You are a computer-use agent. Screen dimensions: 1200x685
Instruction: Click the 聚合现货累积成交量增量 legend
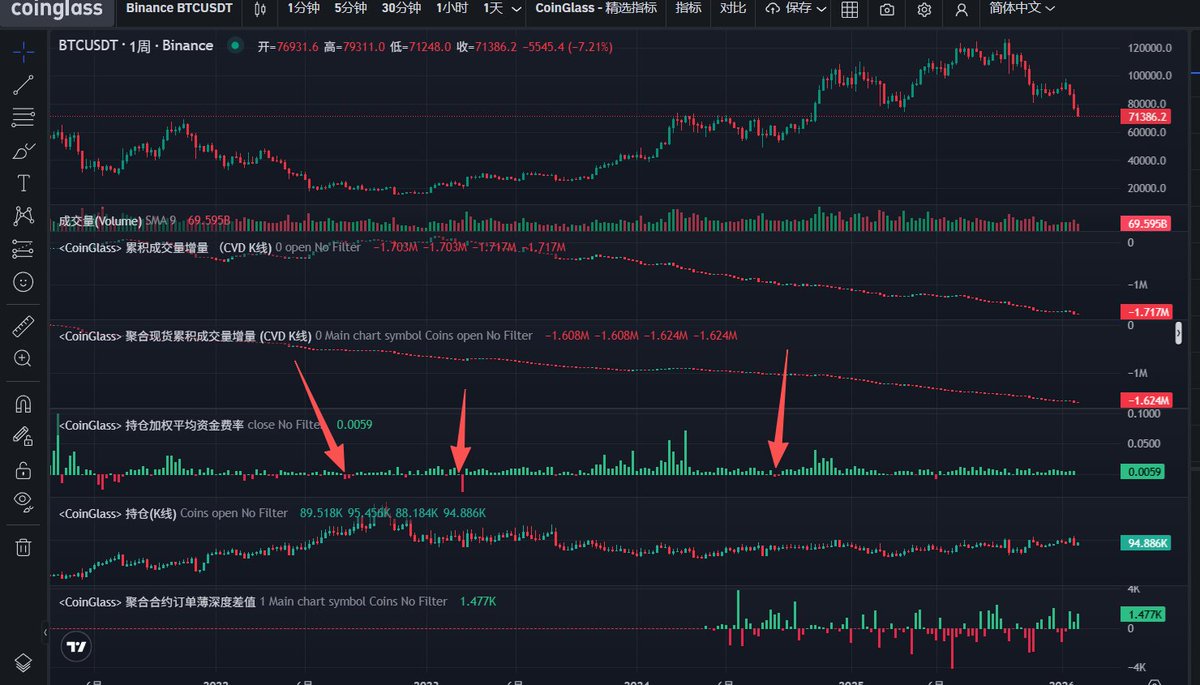[185, 336]
